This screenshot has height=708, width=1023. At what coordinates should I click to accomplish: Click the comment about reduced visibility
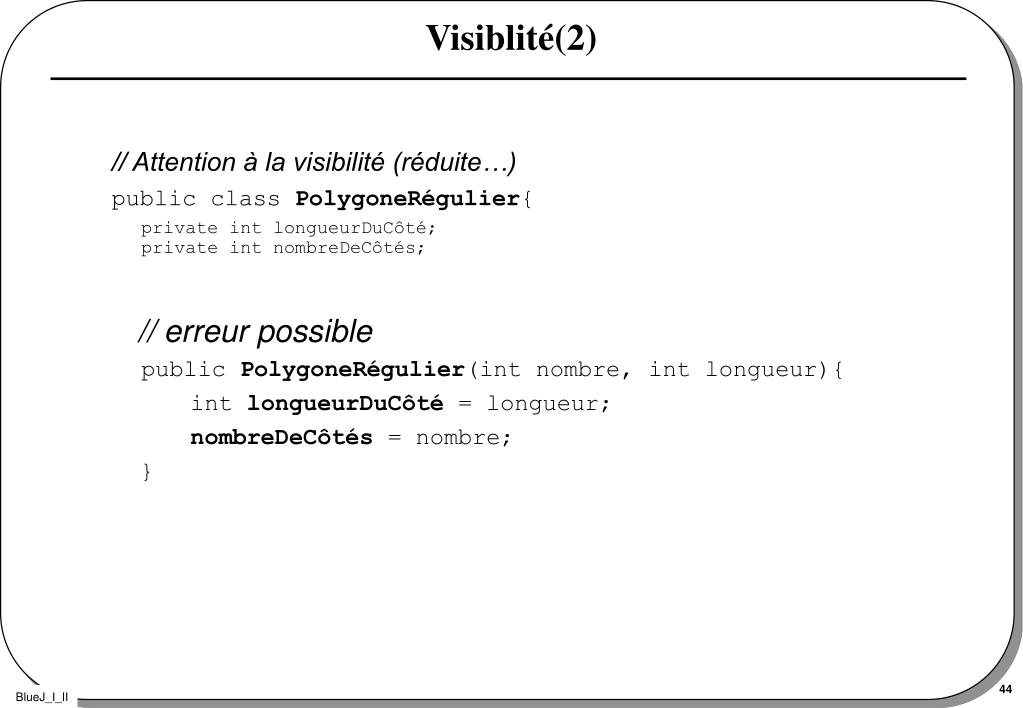[x=314, y=162]
